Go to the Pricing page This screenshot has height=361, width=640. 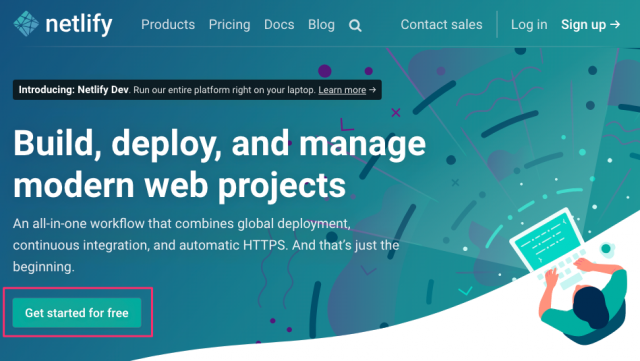(x=229, y=25)
